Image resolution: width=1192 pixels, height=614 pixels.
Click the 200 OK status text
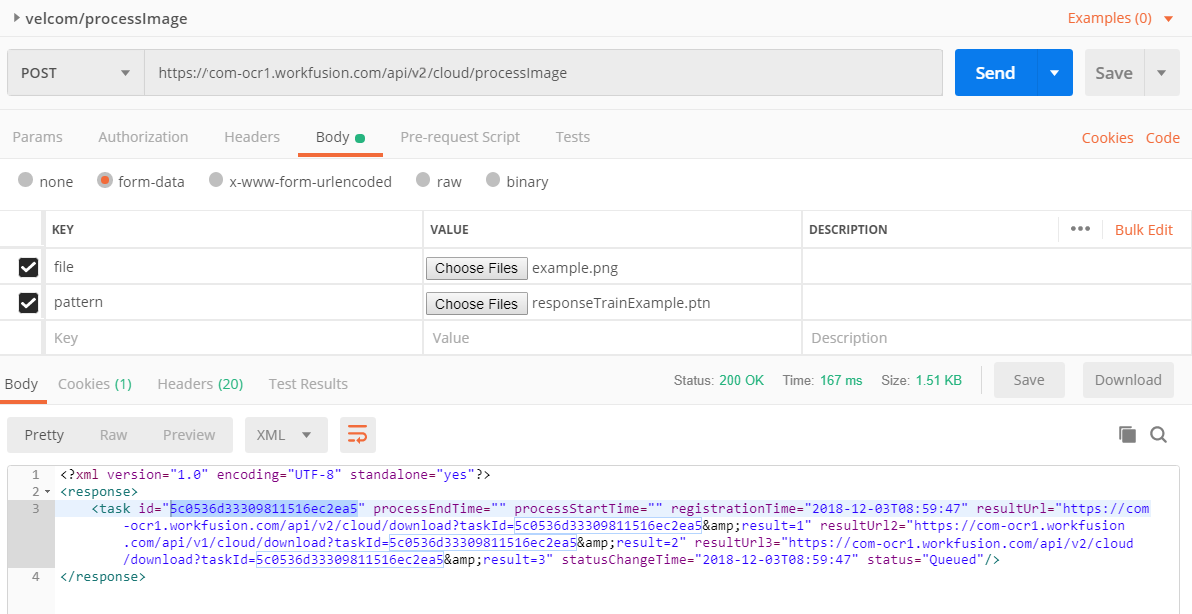741,380
